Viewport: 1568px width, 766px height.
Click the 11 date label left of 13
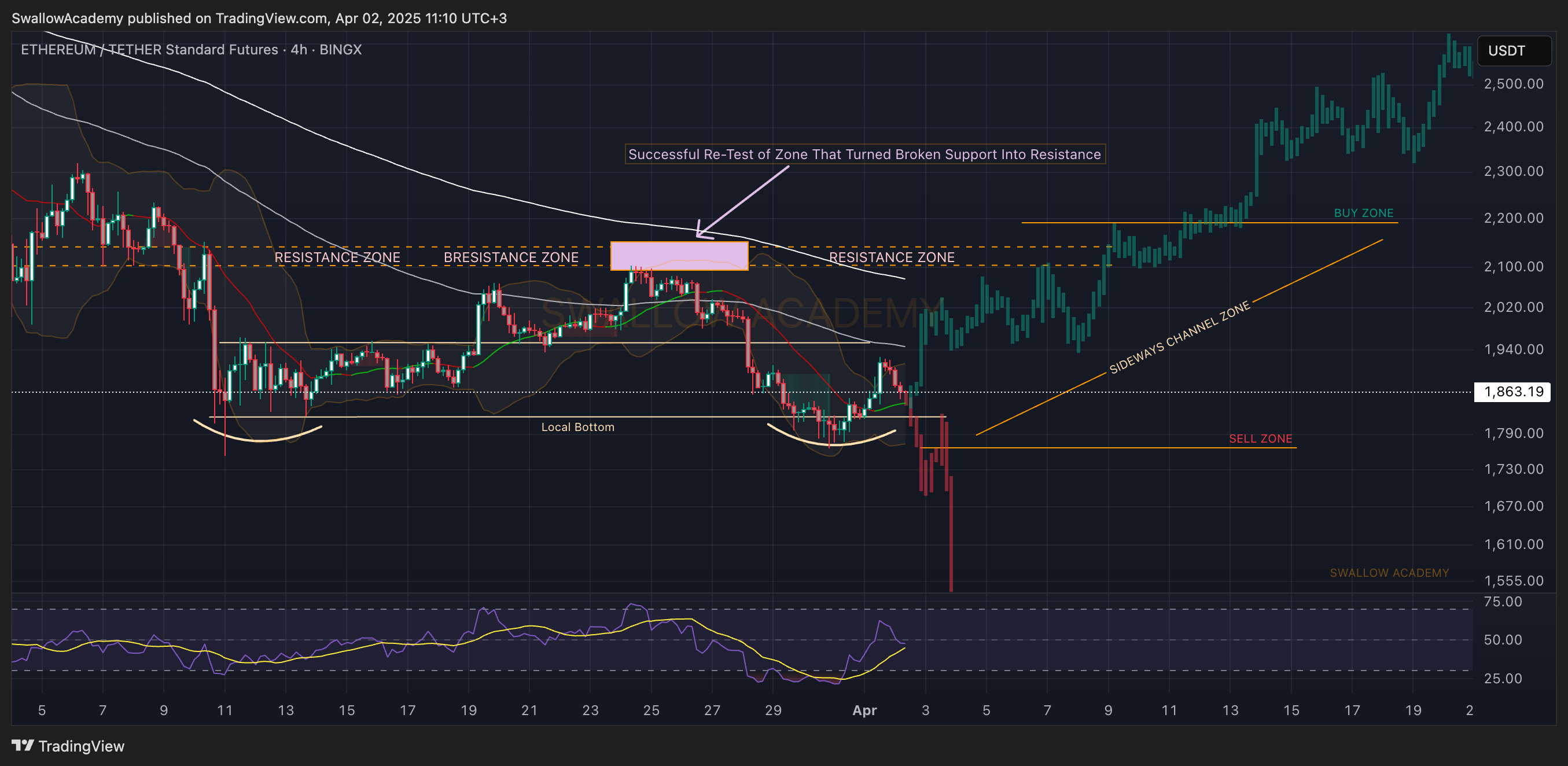pos(224,710)
